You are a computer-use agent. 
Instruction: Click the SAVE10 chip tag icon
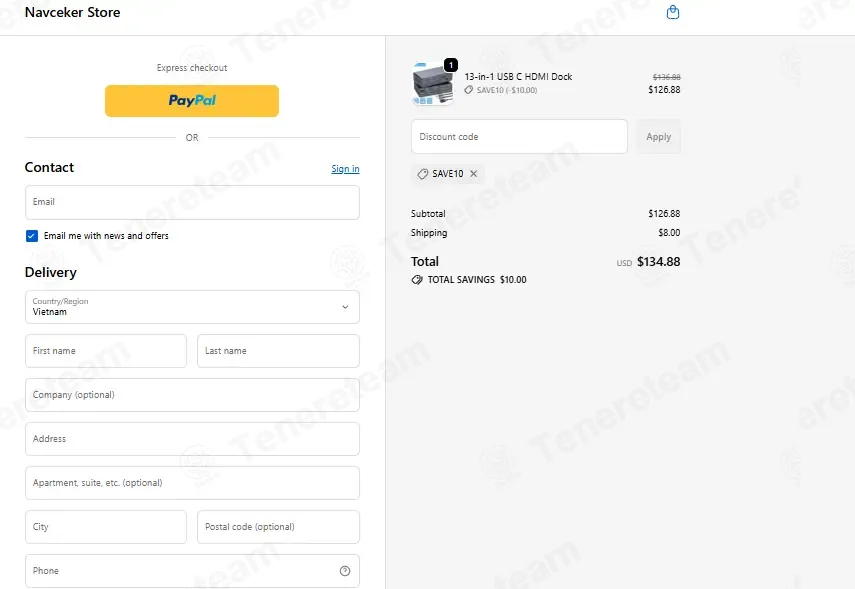[x=422, y=173]
